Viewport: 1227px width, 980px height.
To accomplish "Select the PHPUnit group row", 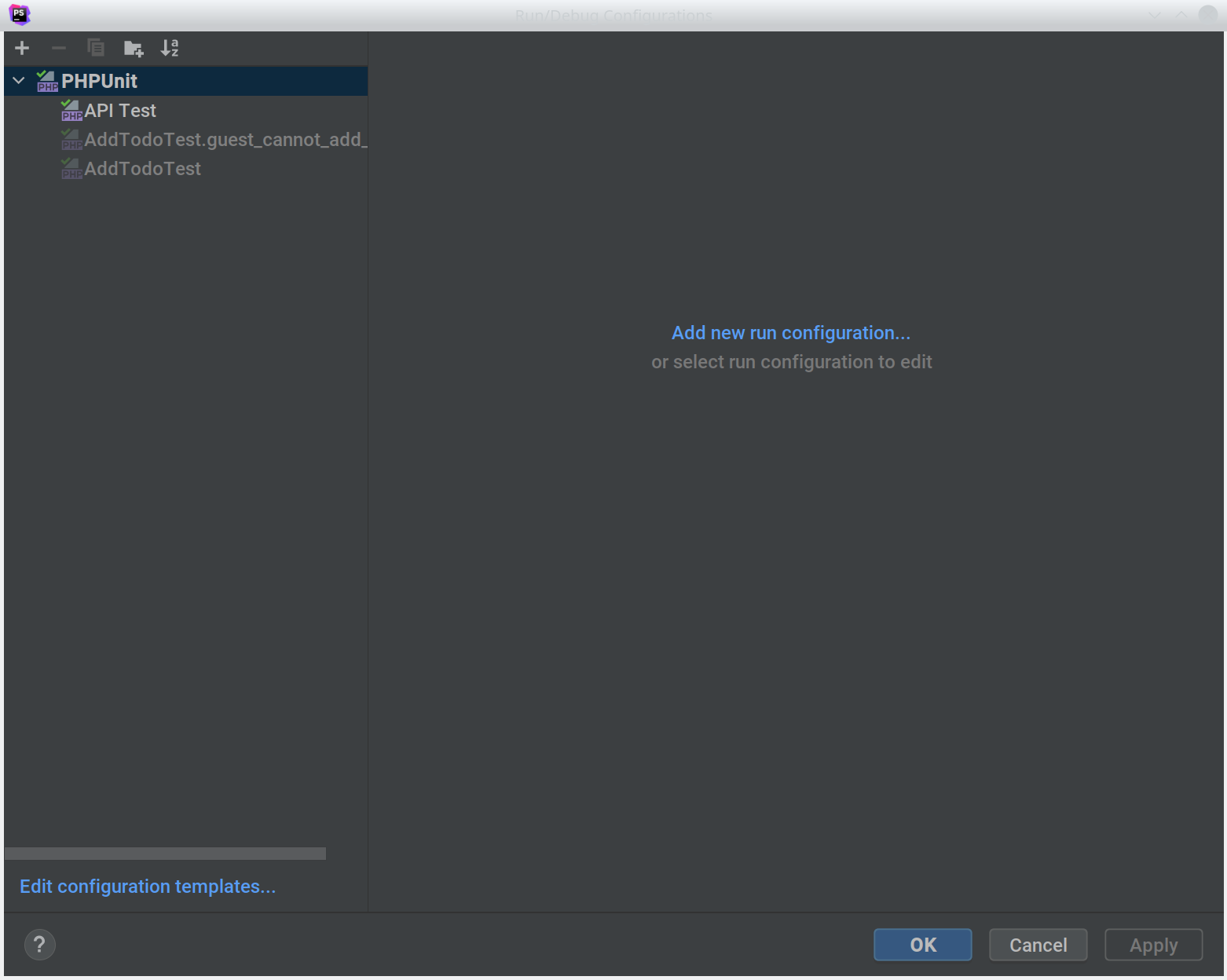I will coord(186,81).
